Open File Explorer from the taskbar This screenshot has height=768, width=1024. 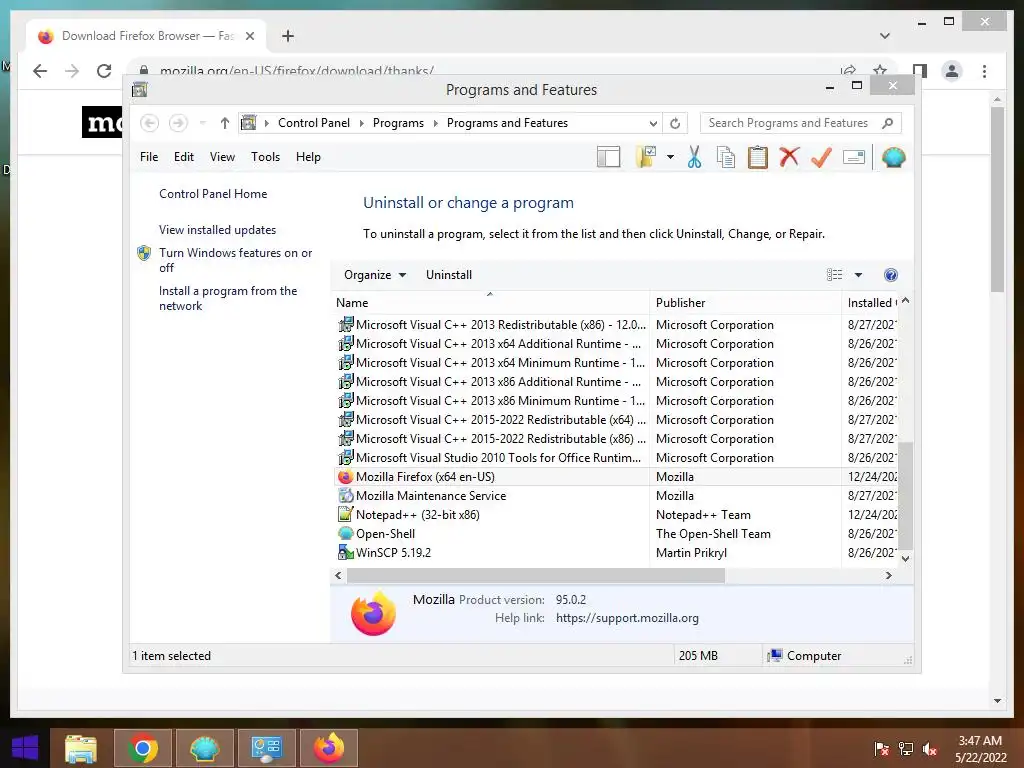click(81, 748)
